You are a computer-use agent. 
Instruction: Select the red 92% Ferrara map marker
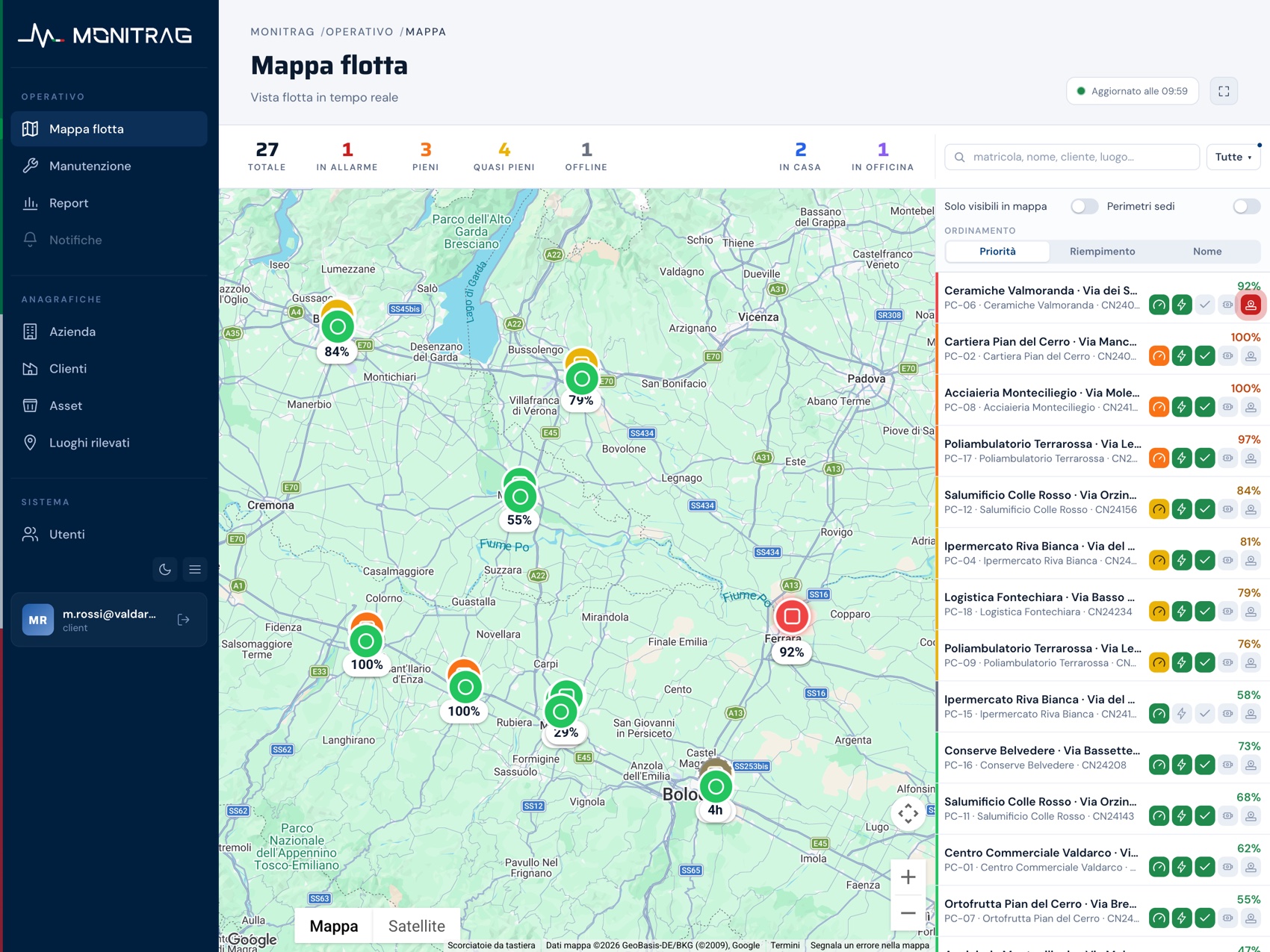pyautogui.click(x=792, y=616)
